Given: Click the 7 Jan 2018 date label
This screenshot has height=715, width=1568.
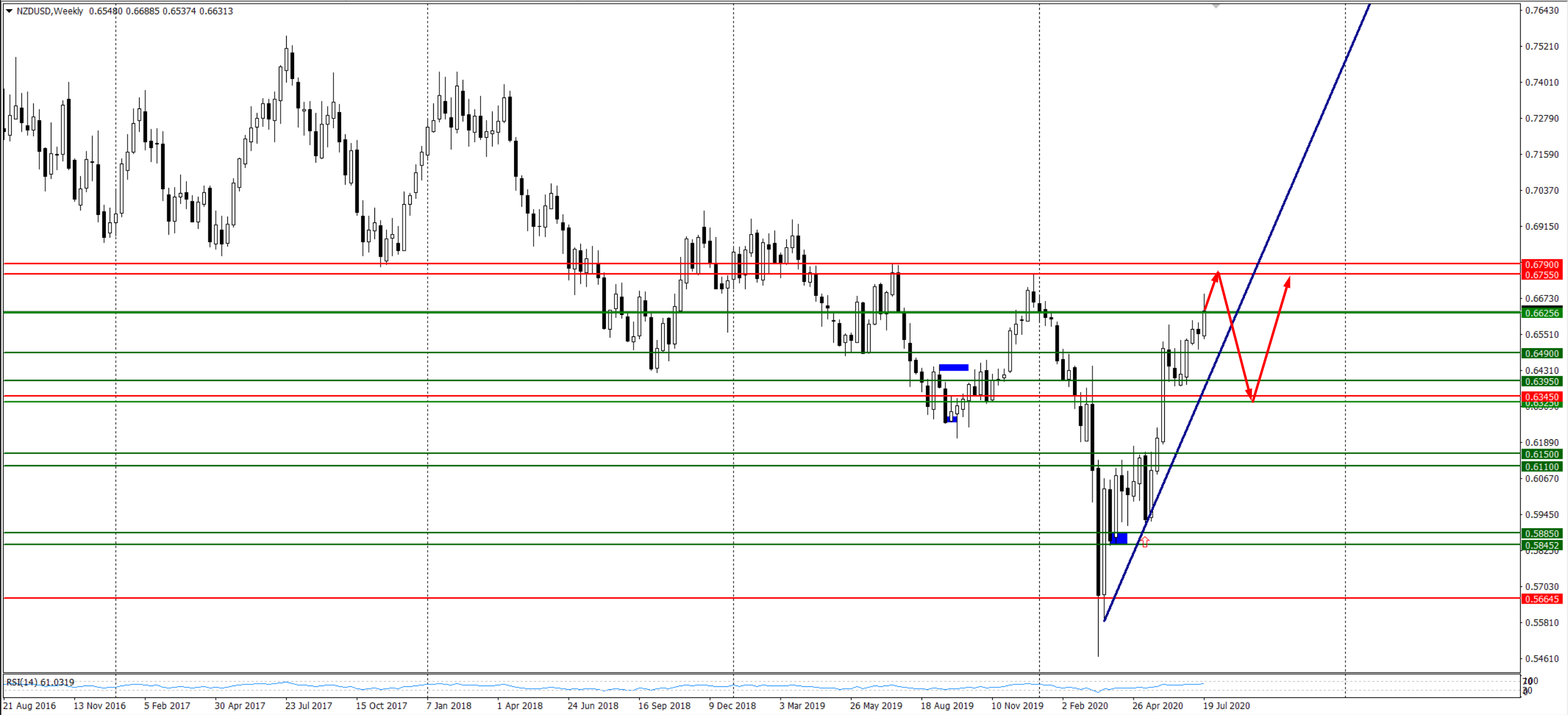Looking at the screenshot, I should (x=449, y=706).
